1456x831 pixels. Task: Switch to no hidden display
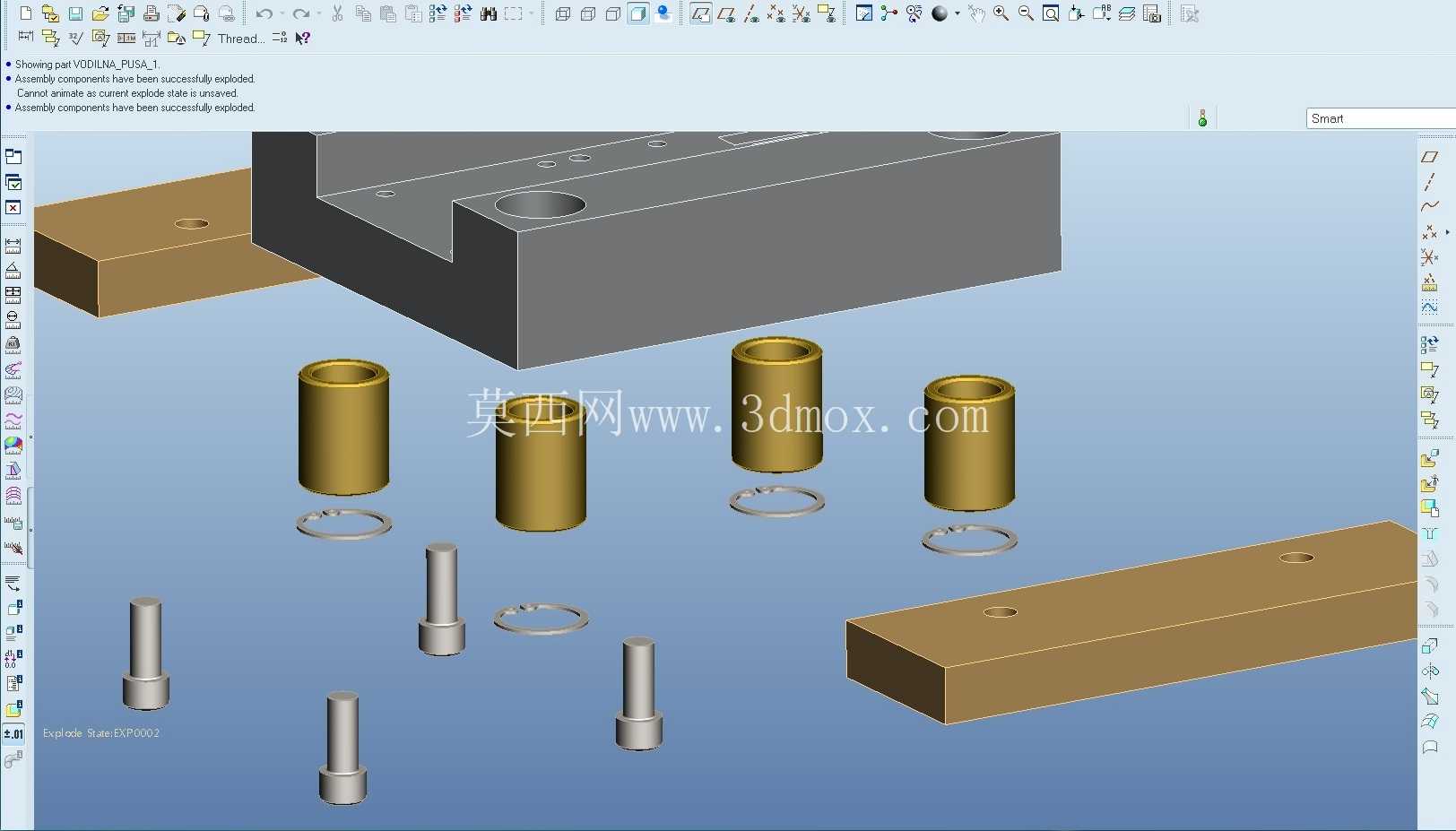click(613, 13)
